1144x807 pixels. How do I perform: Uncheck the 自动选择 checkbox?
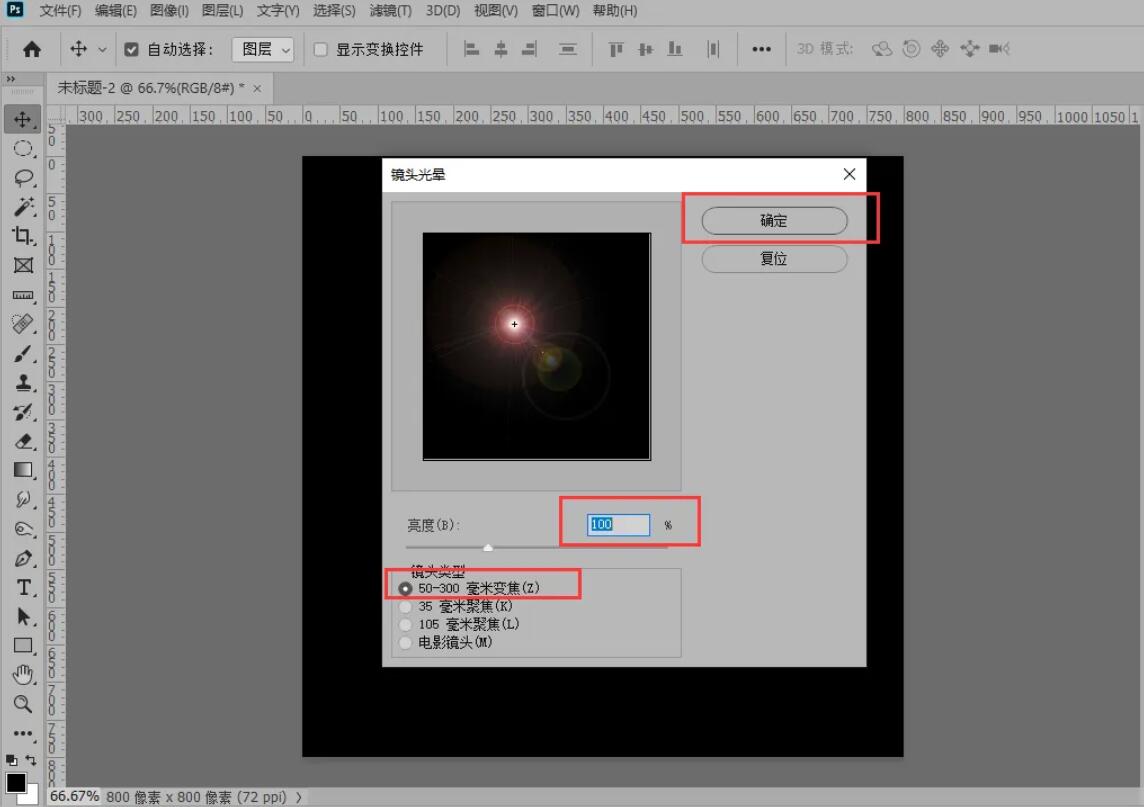[133, 48]
